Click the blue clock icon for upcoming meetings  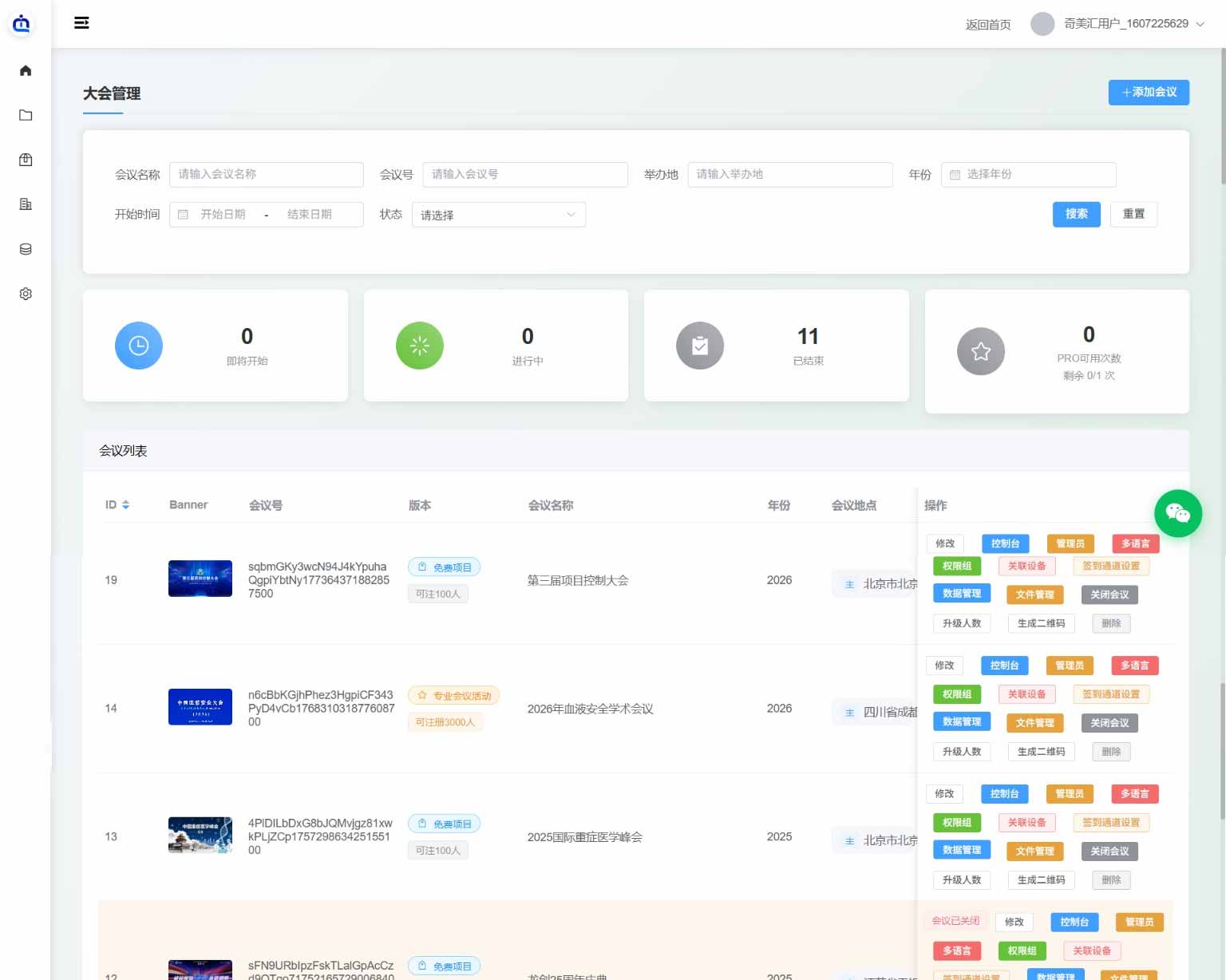(x=139, y=346)
